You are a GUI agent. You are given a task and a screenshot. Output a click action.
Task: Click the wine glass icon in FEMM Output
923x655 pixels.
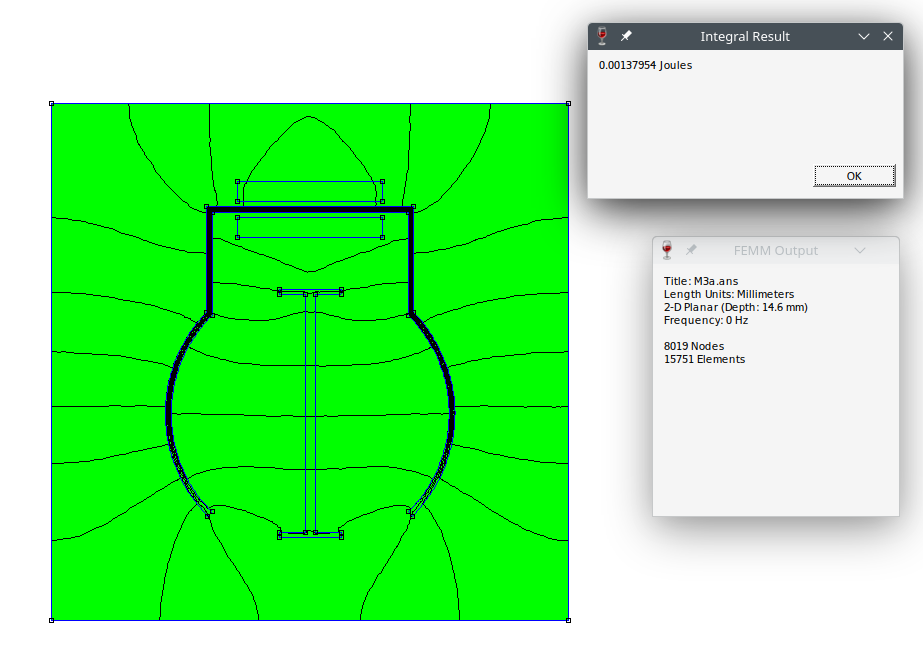667,250
